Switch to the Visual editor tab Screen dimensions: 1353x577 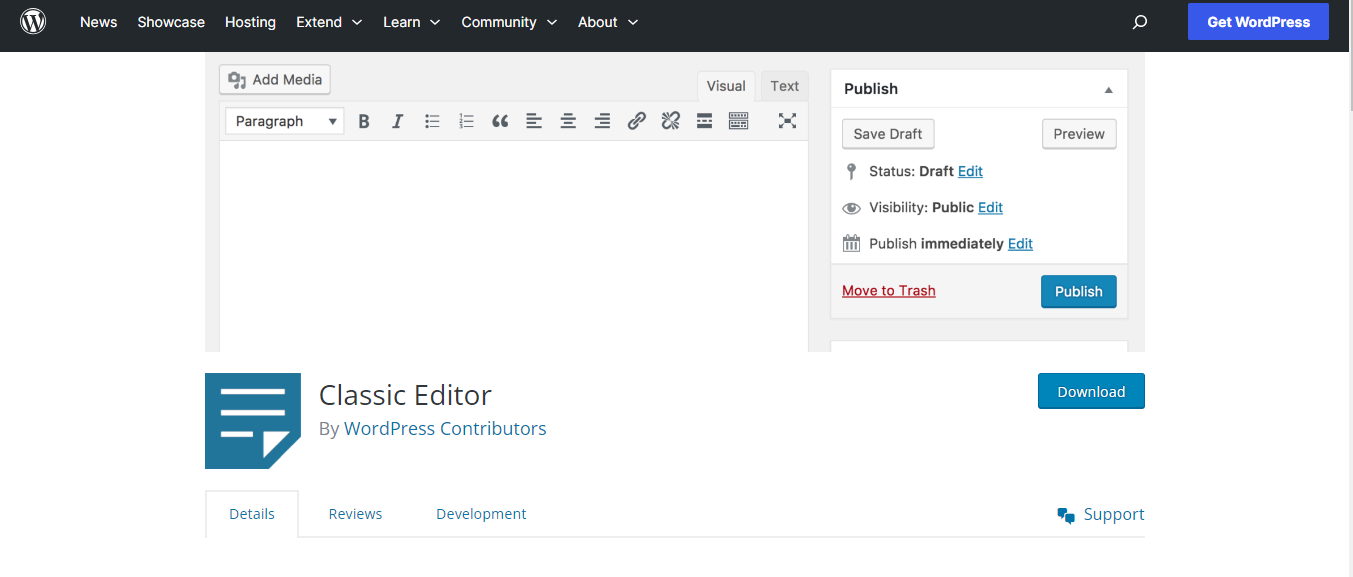point(726,86)
